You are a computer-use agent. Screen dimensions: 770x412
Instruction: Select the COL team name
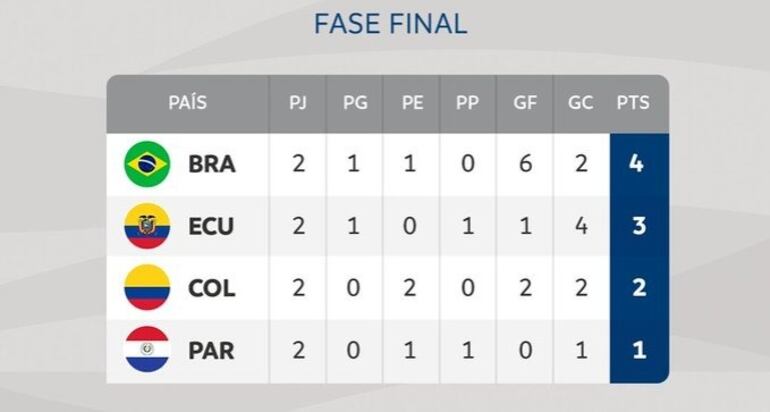212,289
